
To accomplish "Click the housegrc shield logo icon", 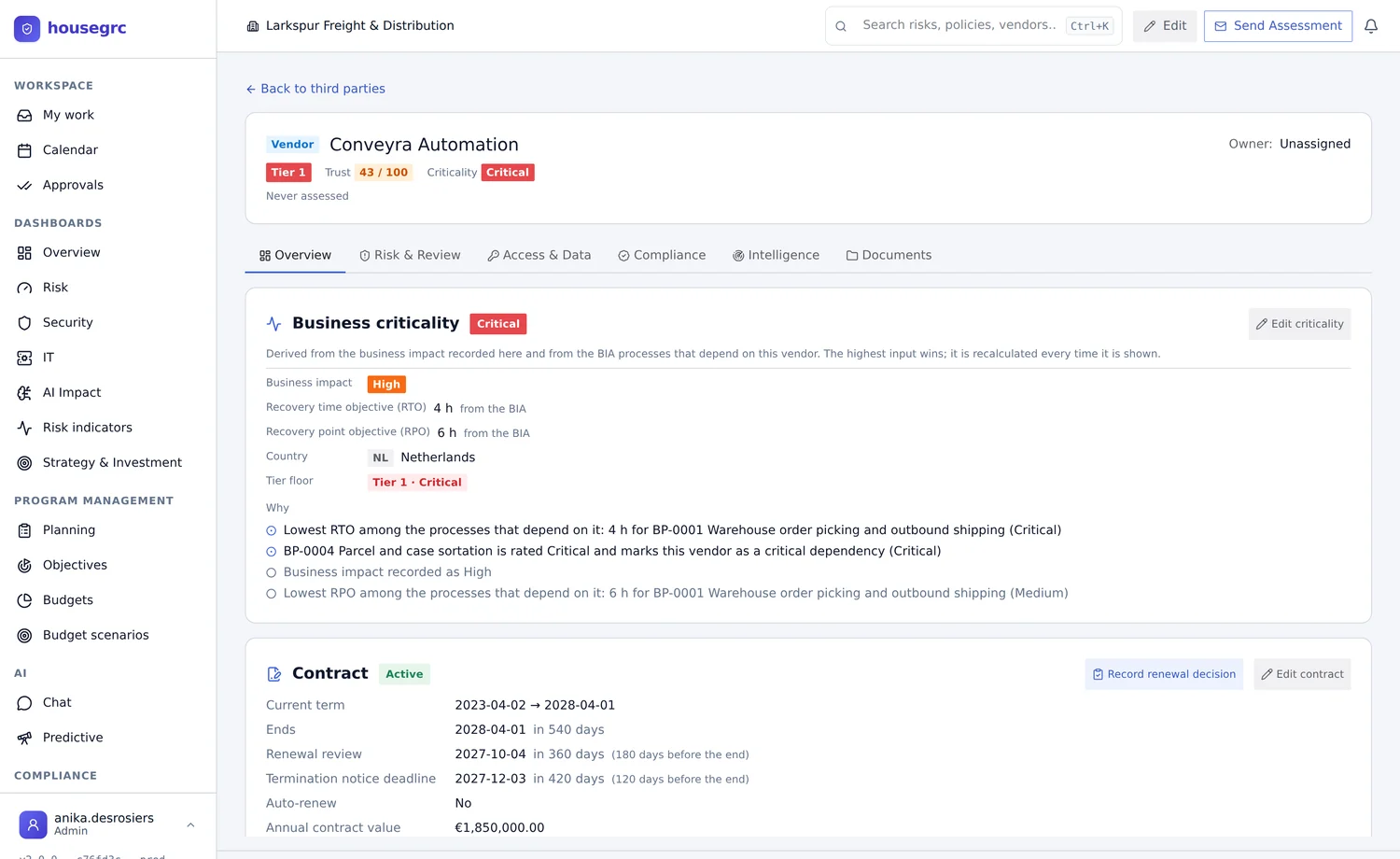I will pyautogui.click(x=27, y=29).
